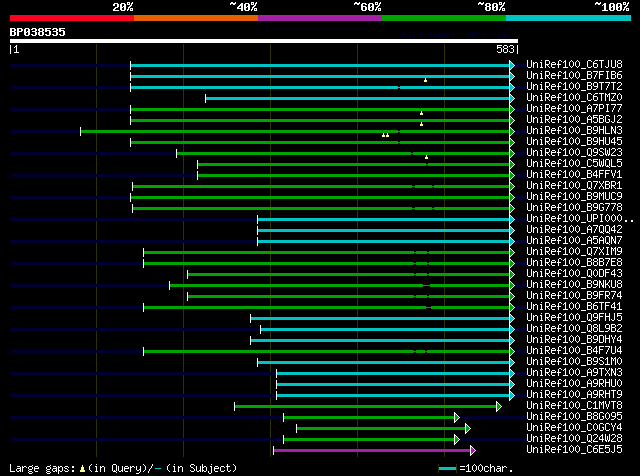Image resolution: width=640 pixels, height=476 pixels.
Task: Open the UniRef100_Q0DF43 label
Action: click(x=574, y=274)
